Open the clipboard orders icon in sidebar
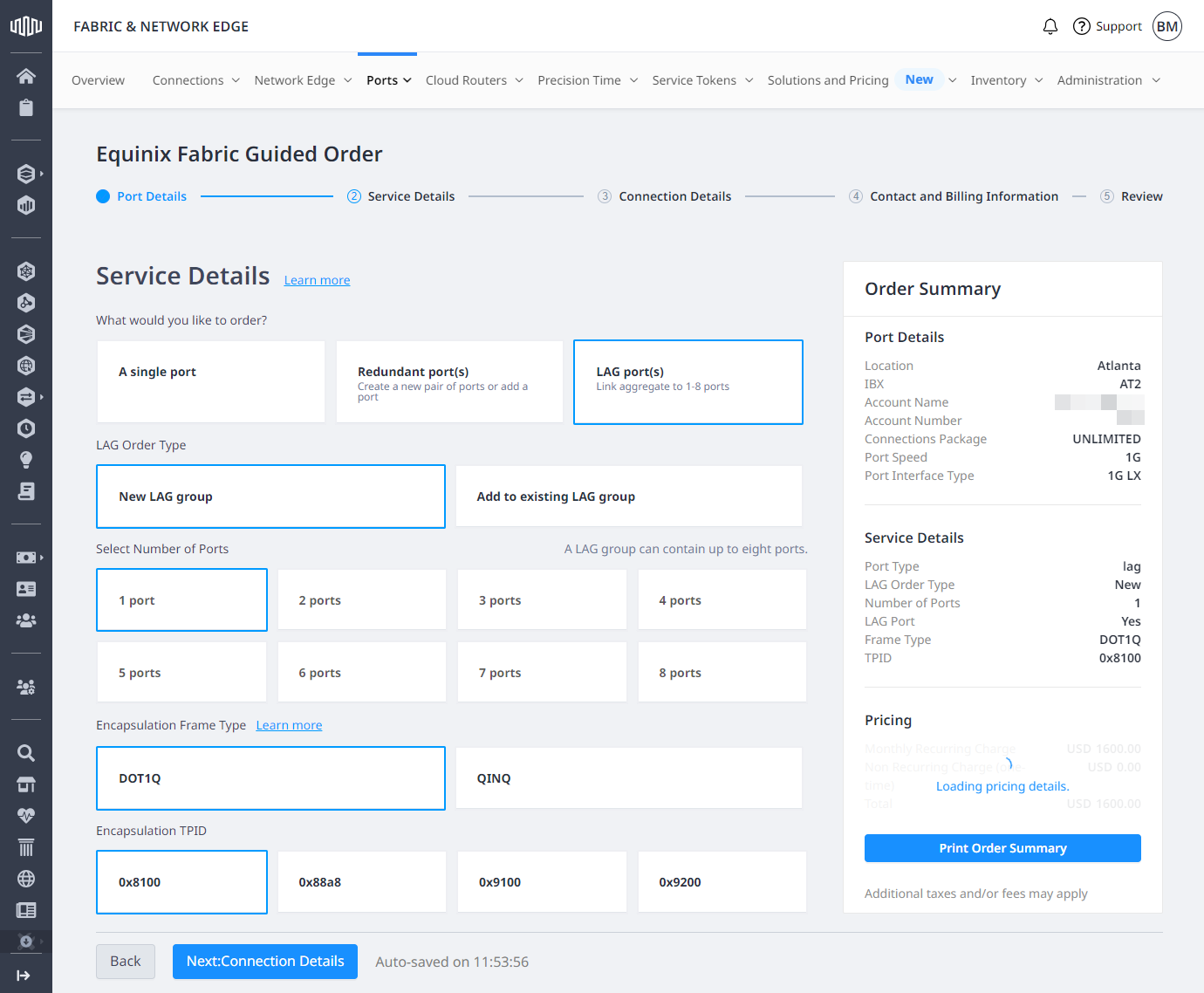 click(x=26, y=107)
